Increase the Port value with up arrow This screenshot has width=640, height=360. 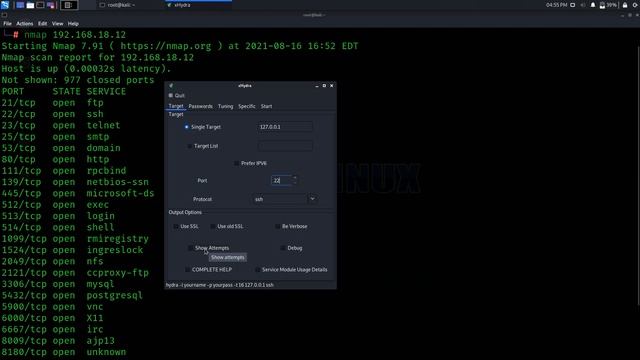pyautogui.click(x=295, y=178)
